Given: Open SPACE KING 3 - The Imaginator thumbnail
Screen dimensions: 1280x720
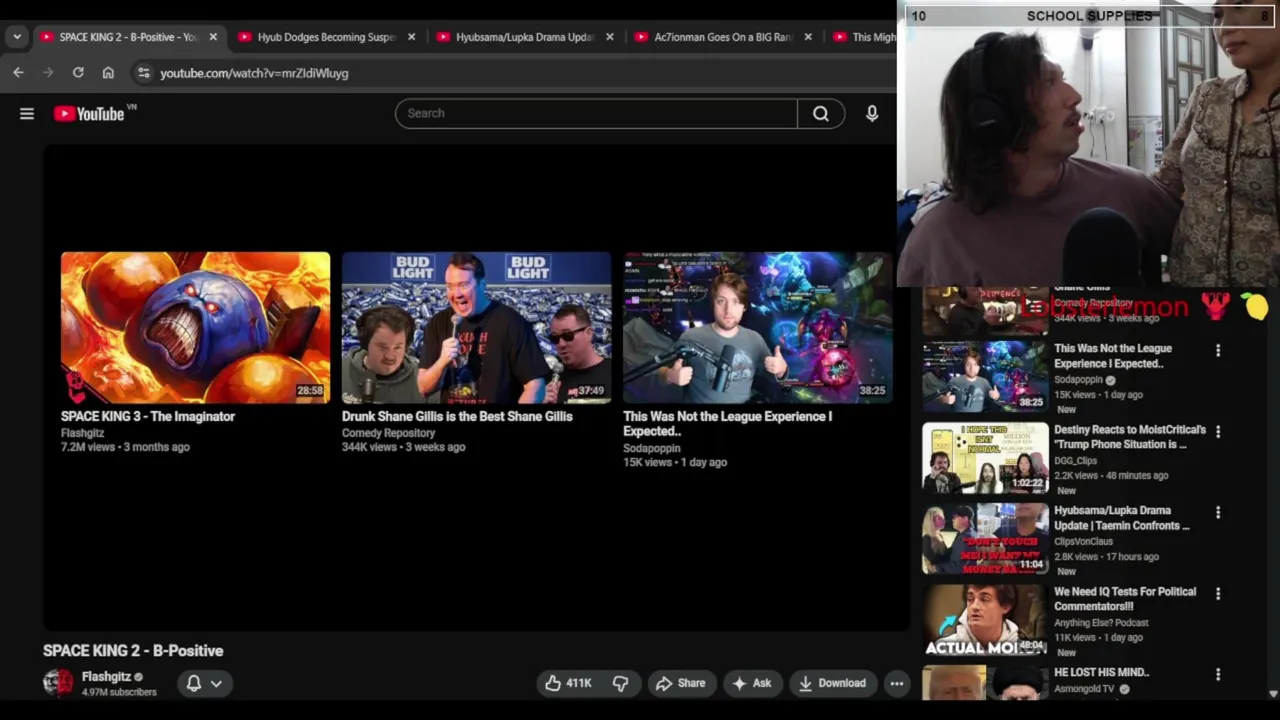Looking at the screenshot, I should tap(195, 328).
